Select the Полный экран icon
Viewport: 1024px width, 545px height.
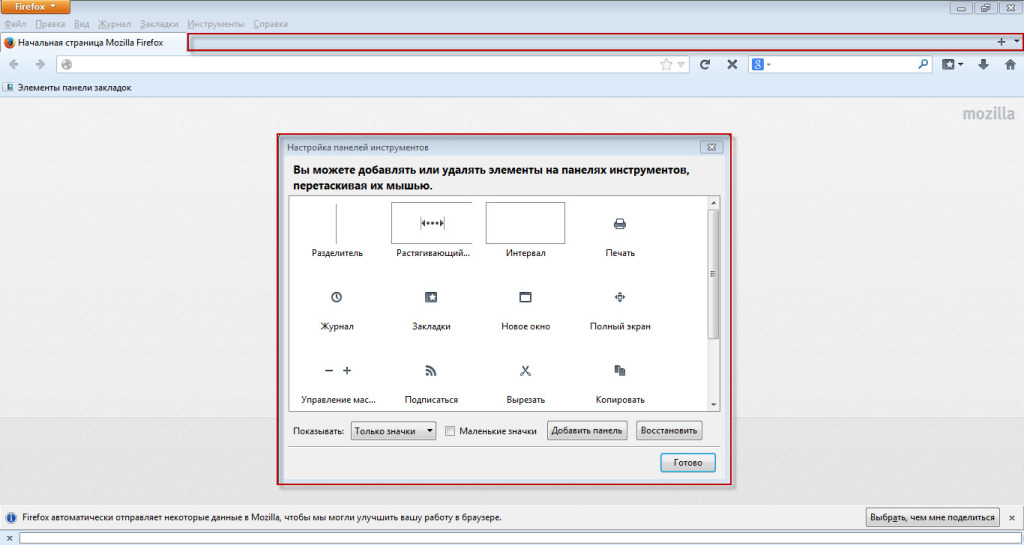point(620,297)
